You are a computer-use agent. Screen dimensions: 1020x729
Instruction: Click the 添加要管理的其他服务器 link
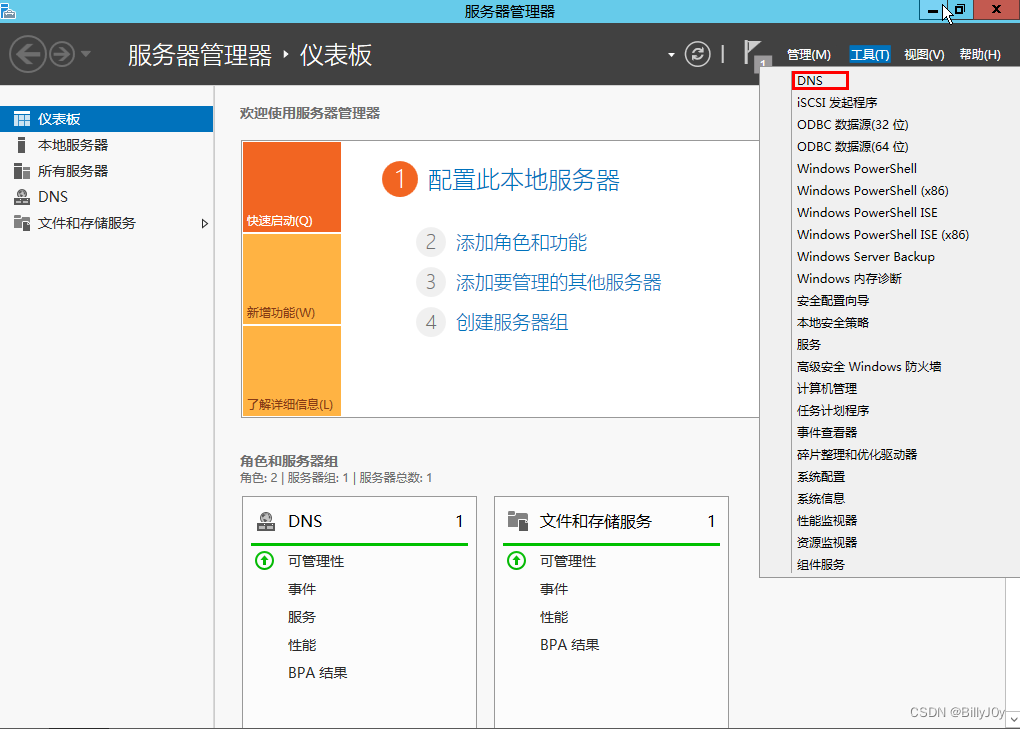pos(558,282)
